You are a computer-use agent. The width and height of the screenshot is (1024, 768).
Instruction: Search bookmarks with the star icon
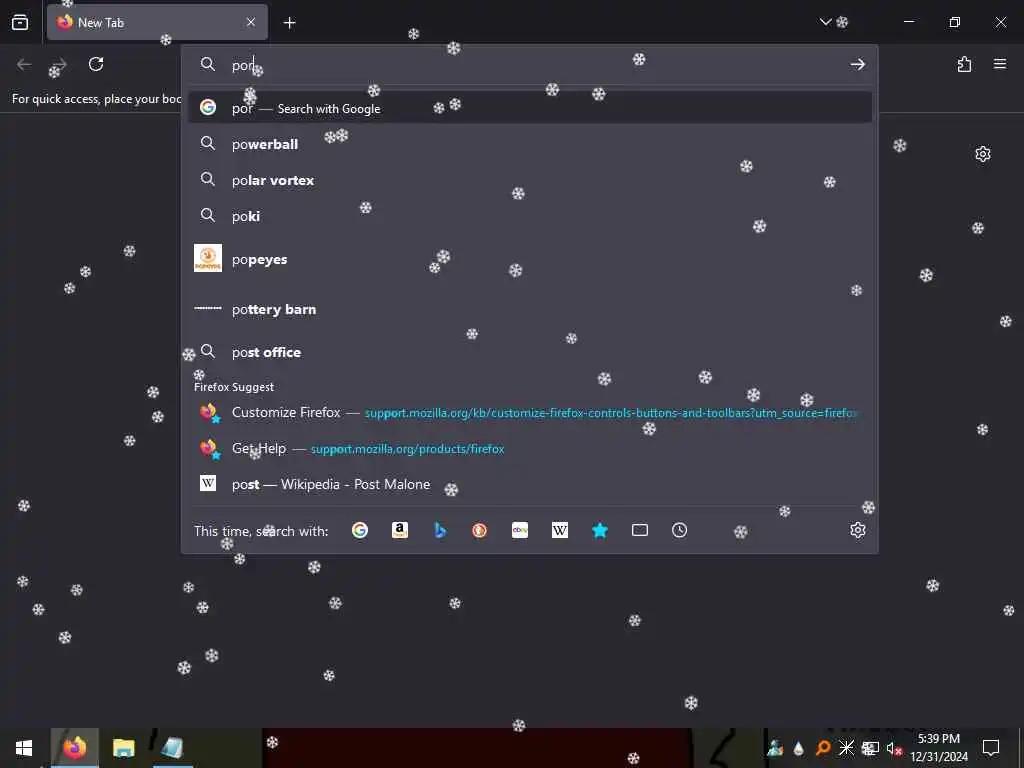pos(600,530)
